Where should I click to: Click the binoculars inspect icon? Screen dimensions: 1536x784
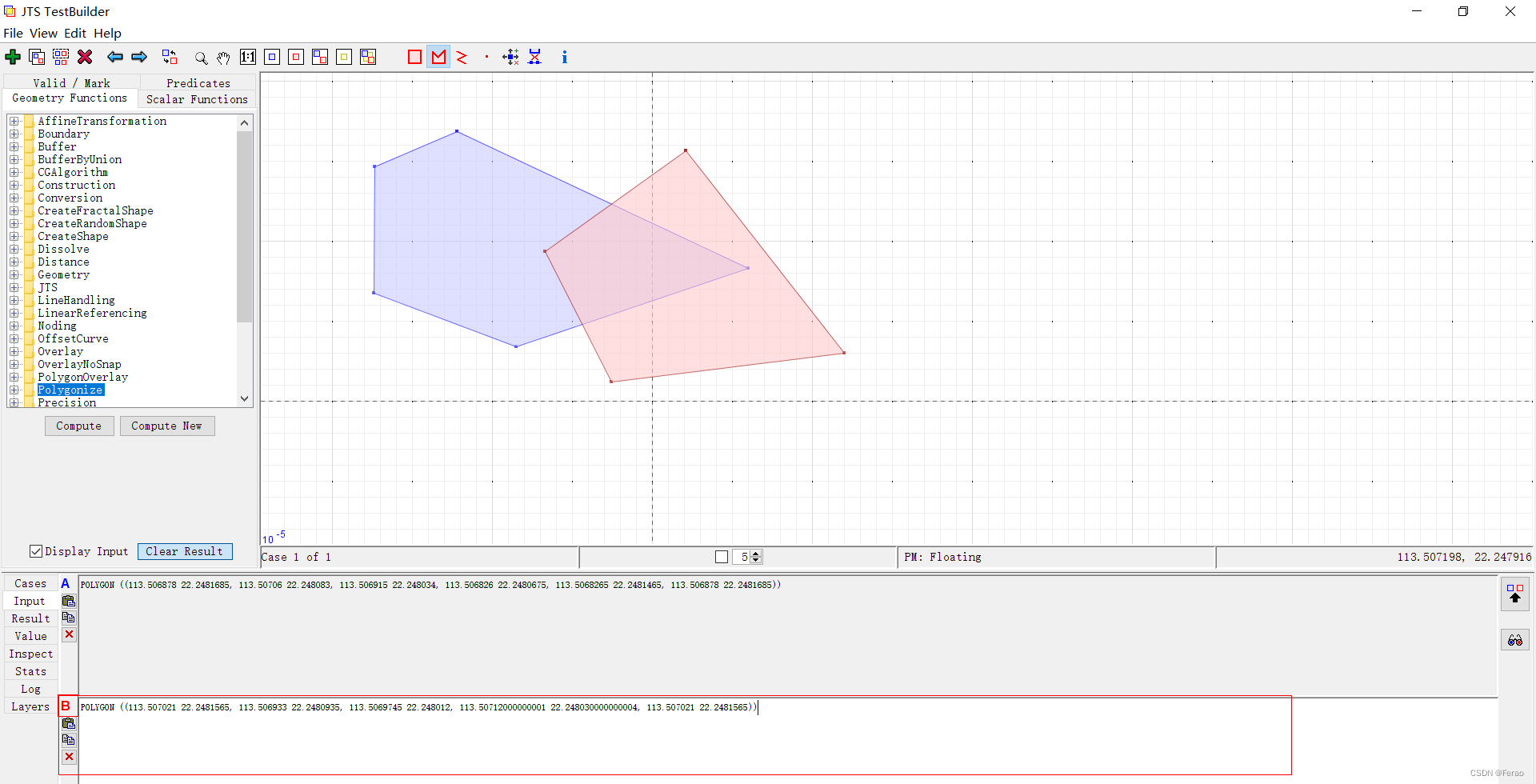tap(1515, 640)
